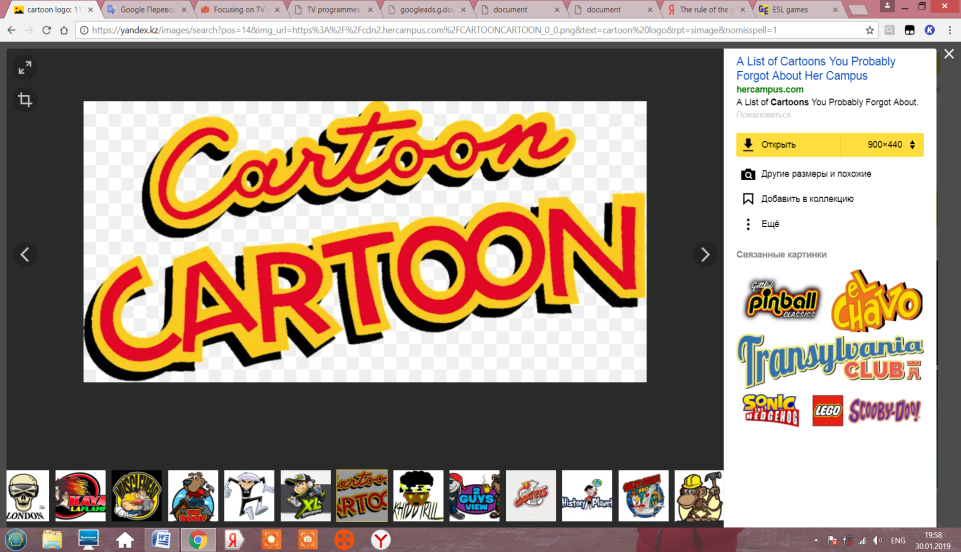Switch to TV programmes tab
Viewport: 961px width, 552px height.
[x=332, y=10]
